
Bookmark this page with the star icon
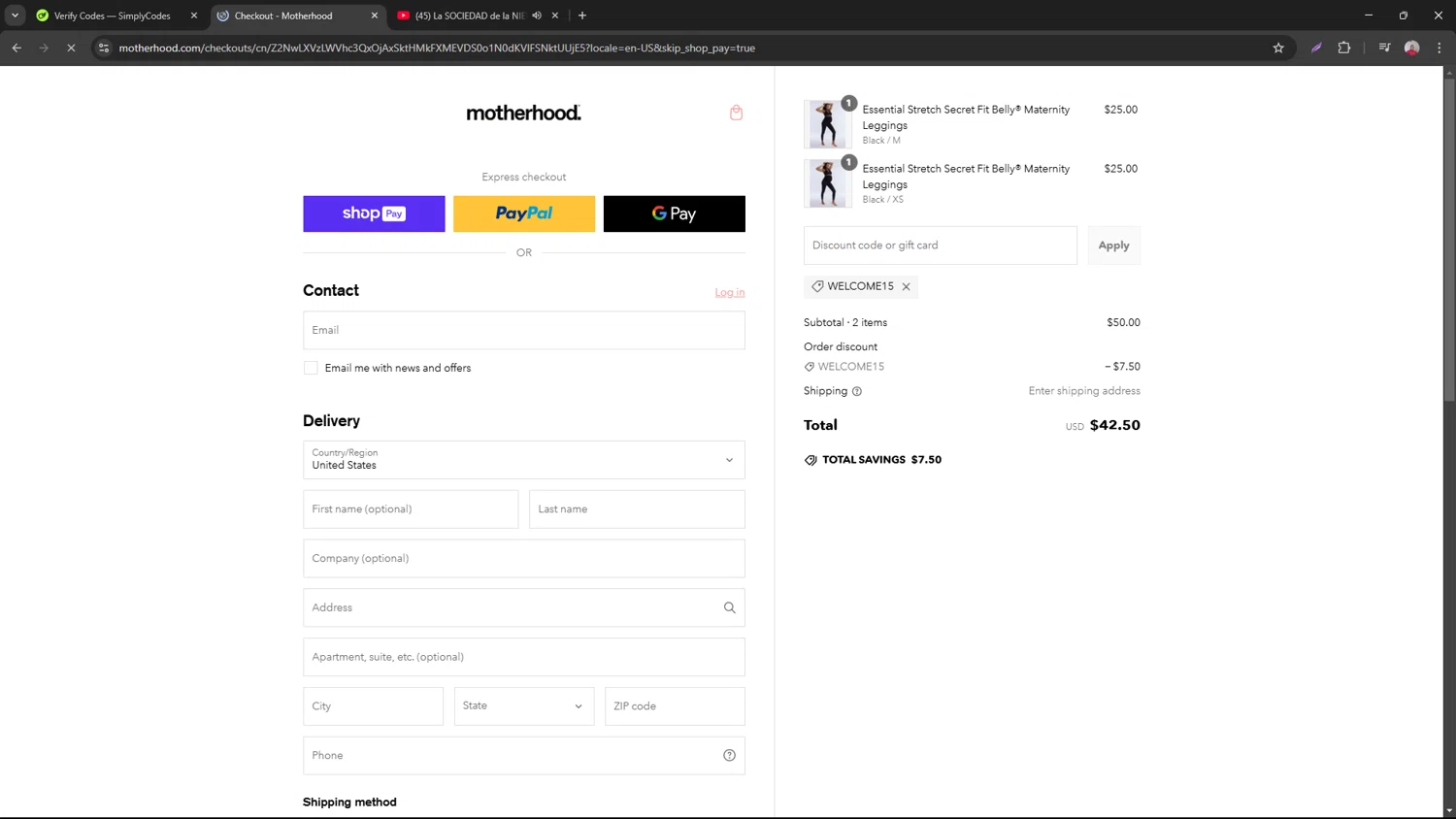click(x=1278, y=48)
